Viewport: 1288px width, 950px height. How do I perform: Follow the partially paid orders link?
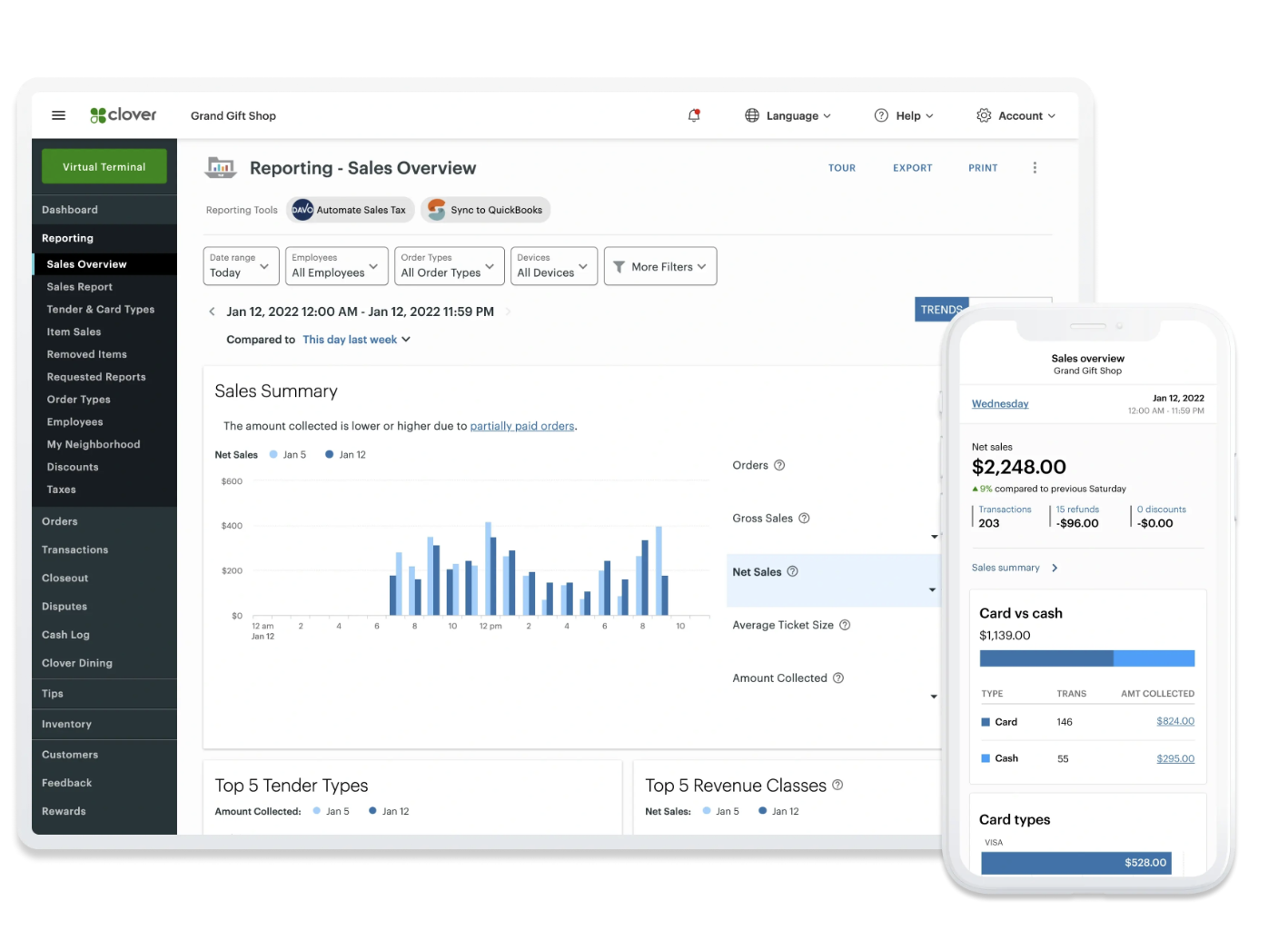[521, 426]
